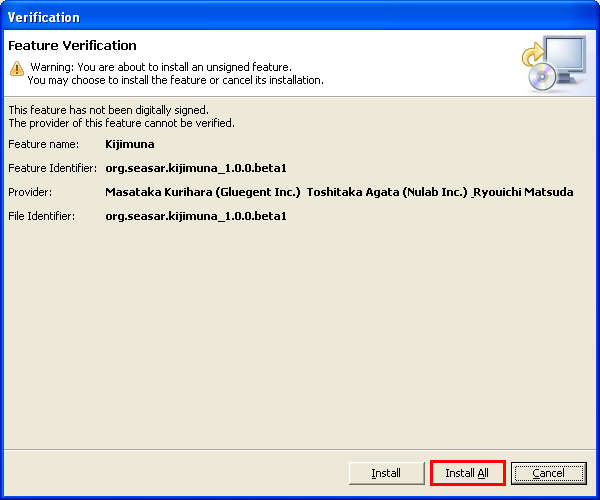
Task: Click the value beside File Identifier
Action: point(196,216)
